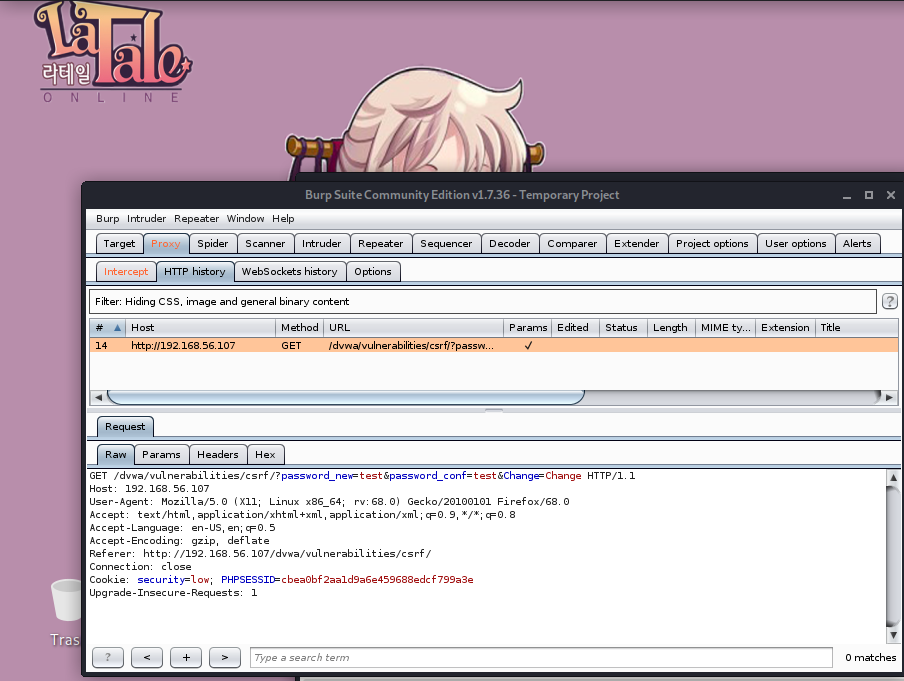Click the search help question mark button
The image size is (904, 681).
pos(108,657)
